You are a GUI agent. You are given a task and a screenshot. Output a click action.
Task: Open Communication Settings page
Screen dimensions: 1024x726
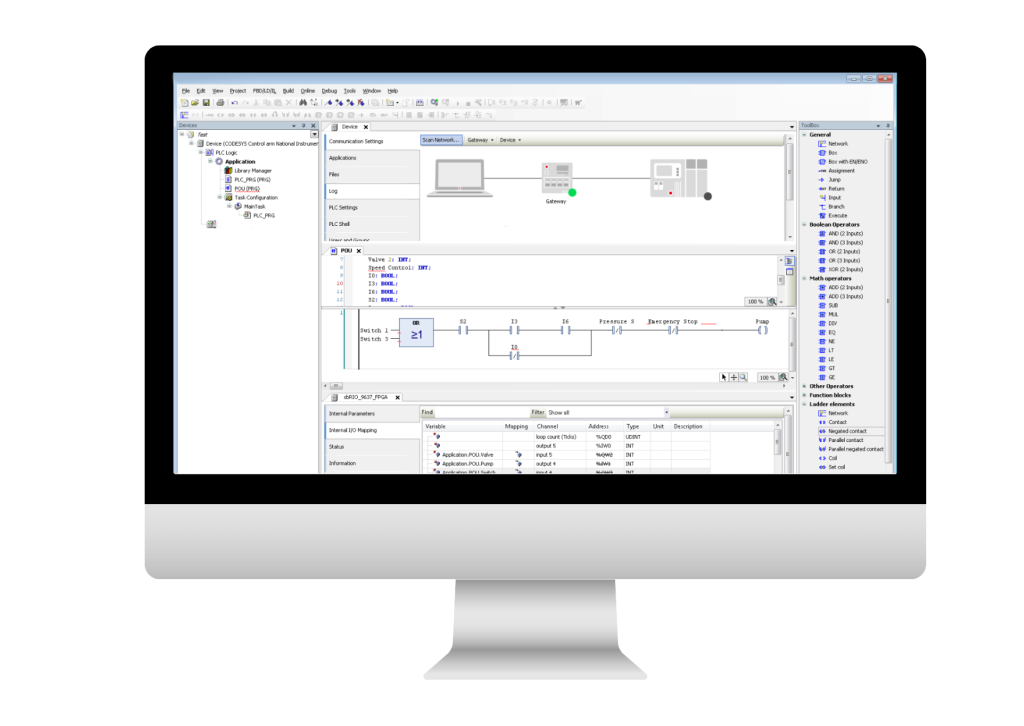372,141
